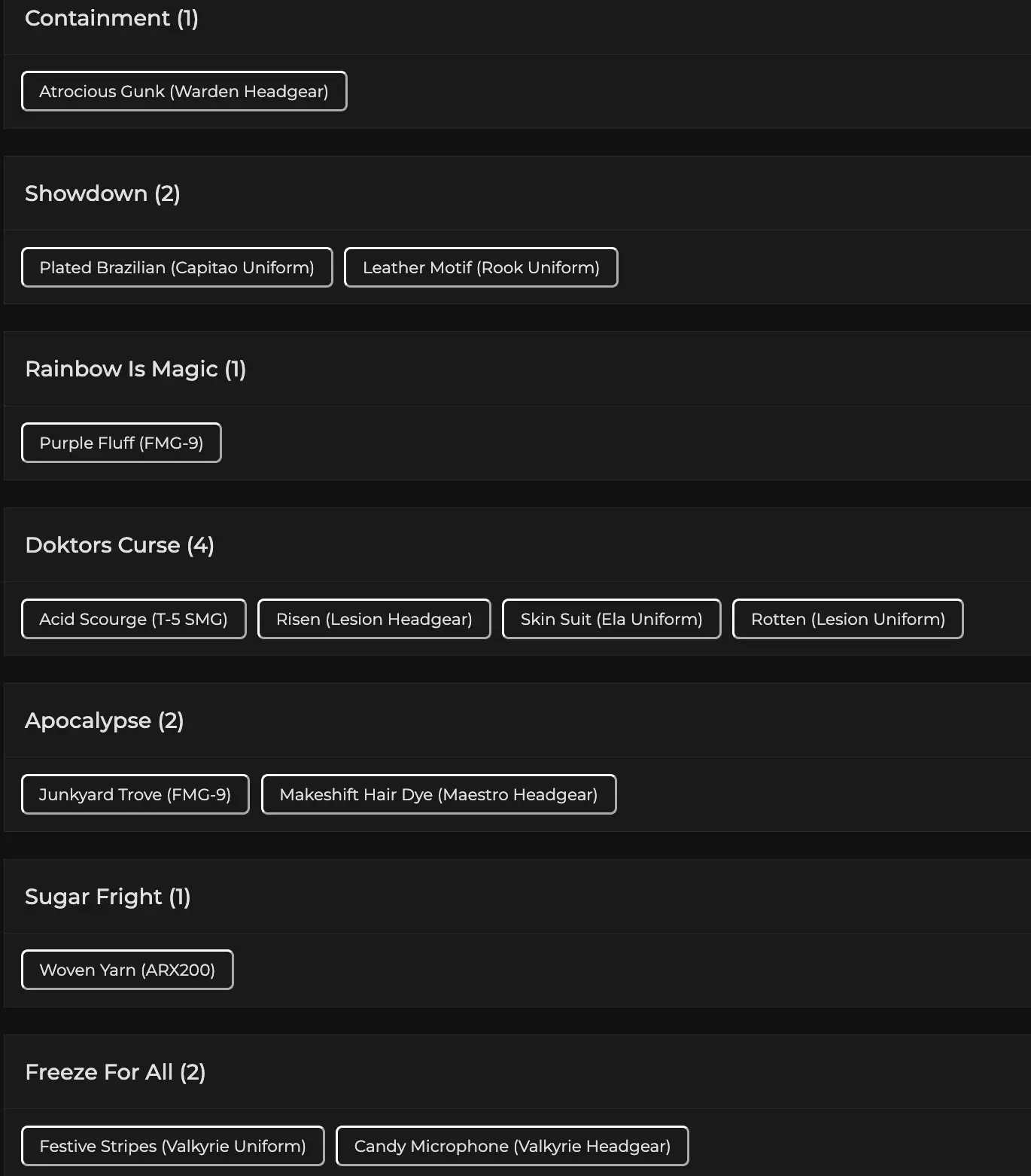Choose the Woven Yarn (ARX200) skin
This screenshot has height=1176, width=1031.
coord(127,970)
